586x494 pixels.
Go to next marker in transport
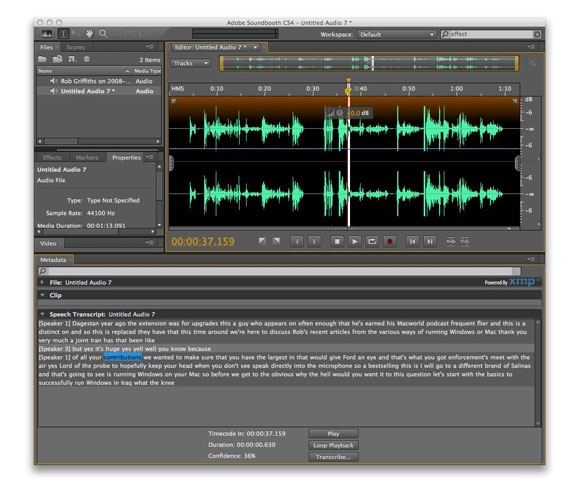click(430, 241)
